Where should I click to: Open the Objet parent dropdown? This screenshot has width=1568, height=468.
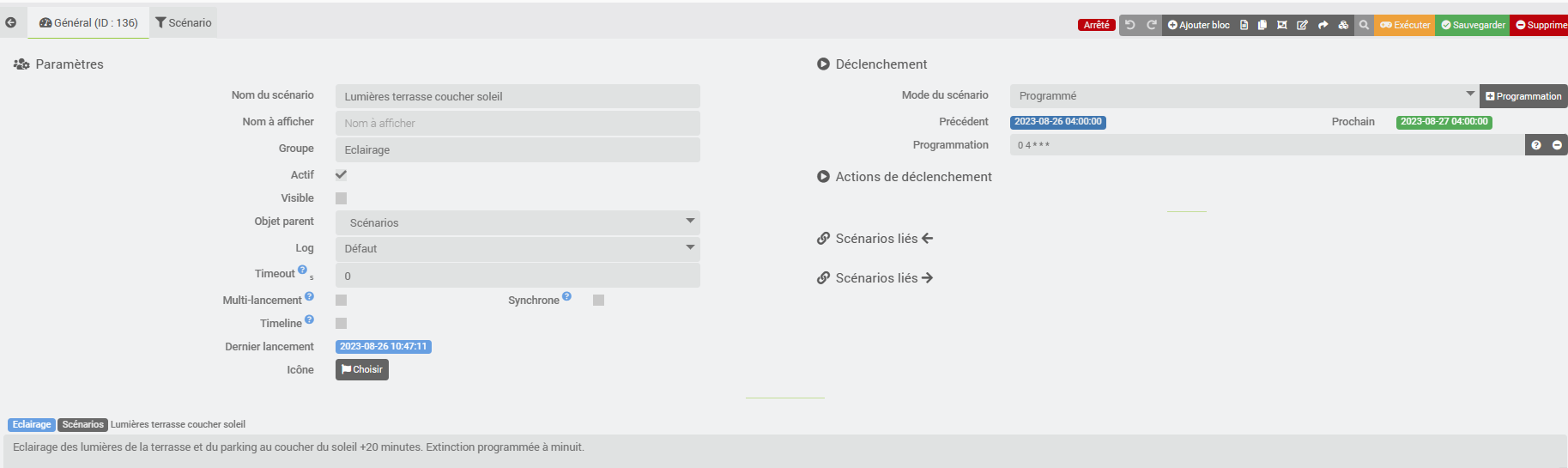518,222
